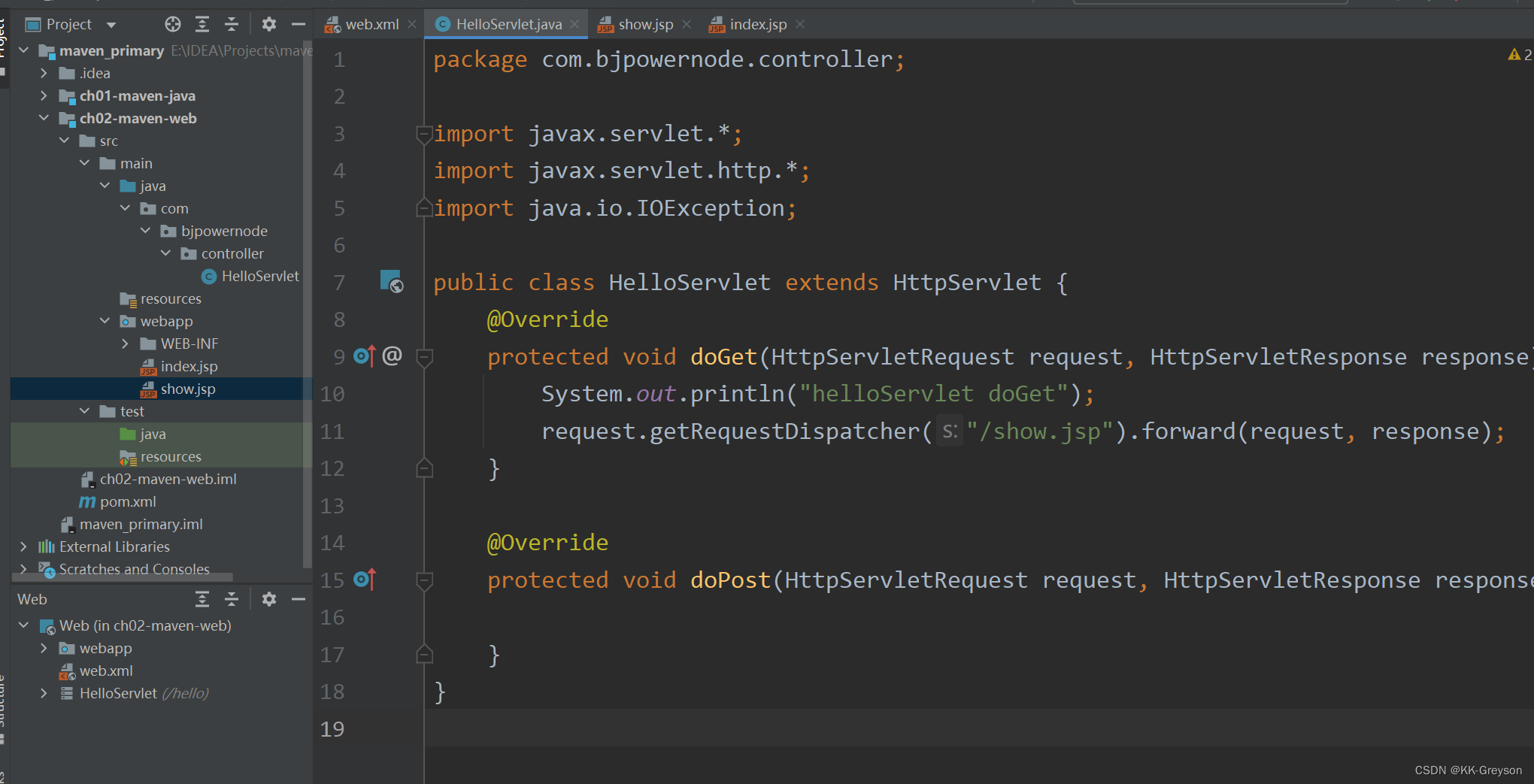Close the HelloServlet.java tab

(x=574, y=25)
